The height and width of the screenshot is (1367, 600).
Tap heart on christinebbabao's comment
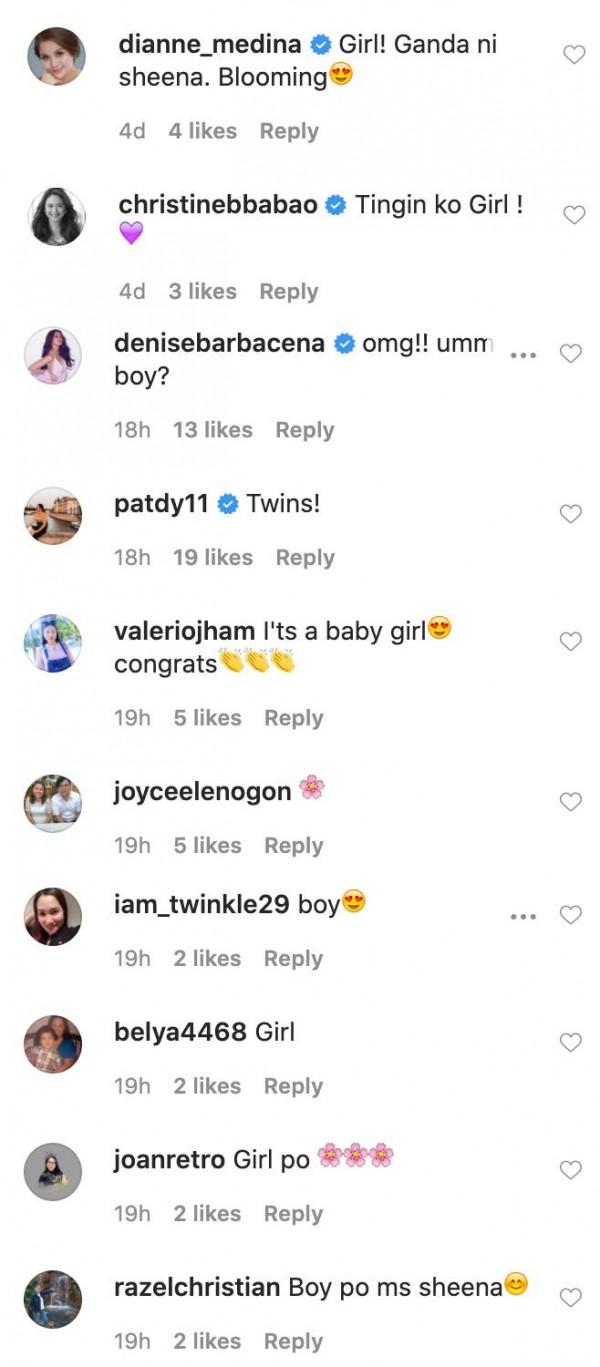[x=574, y=215]
